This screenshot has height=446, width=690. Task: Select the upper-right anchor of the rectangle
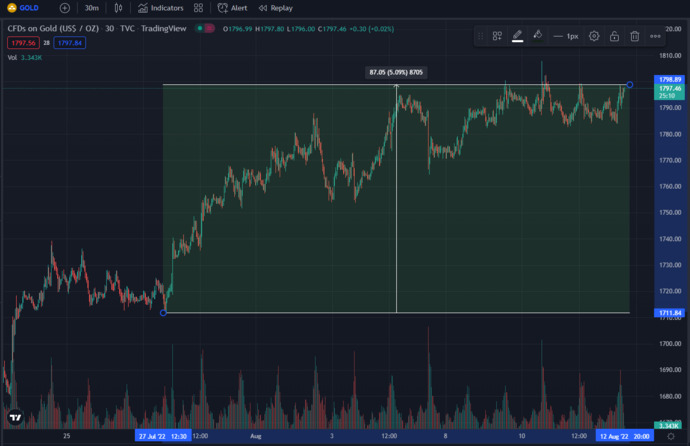[630, 84]
